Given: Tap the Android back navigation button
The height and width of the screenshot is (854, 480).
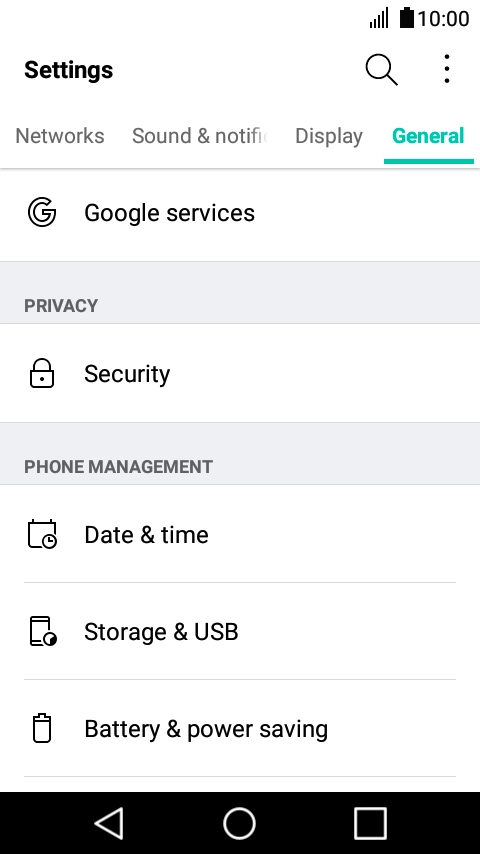Looking at the screenshot, I should (110, 823).
